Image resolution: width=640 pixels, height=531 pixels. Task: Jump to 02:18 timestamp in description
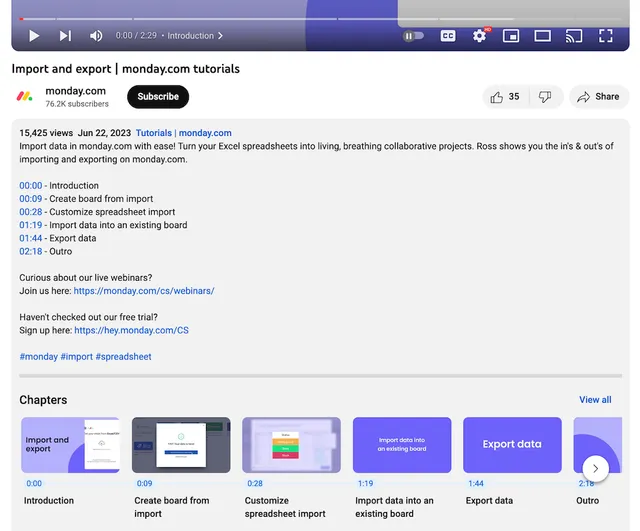[x=31, y=251]
